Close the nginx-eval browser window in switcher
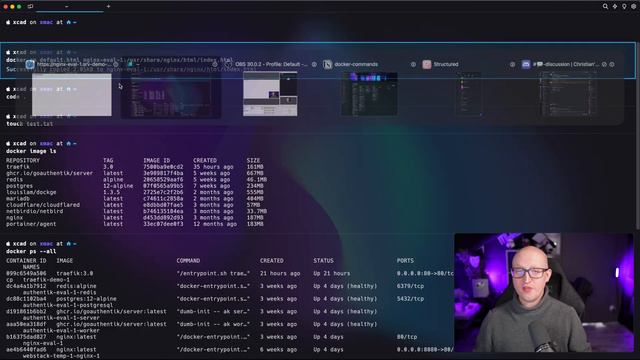Image resolution: width=640 pixels, height=360 pixels. 116,64
